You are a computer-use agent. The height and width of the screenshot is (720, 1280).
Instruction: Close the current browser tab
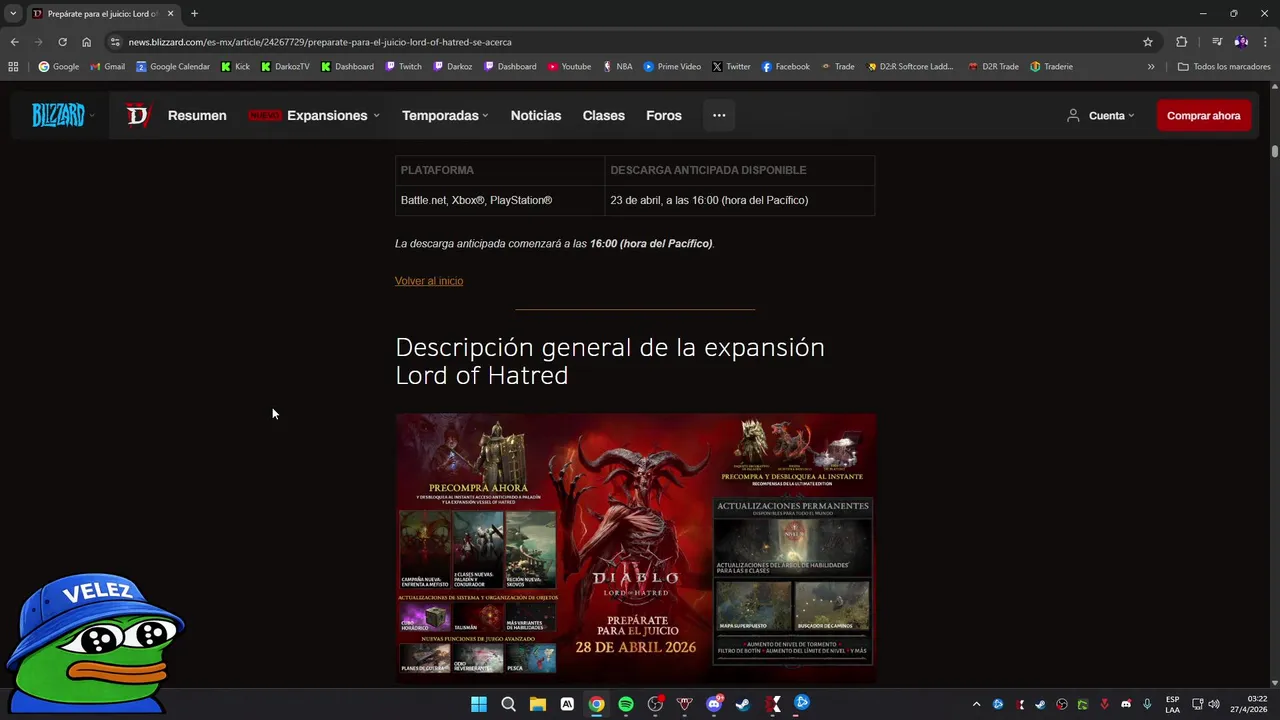point(170,14)
